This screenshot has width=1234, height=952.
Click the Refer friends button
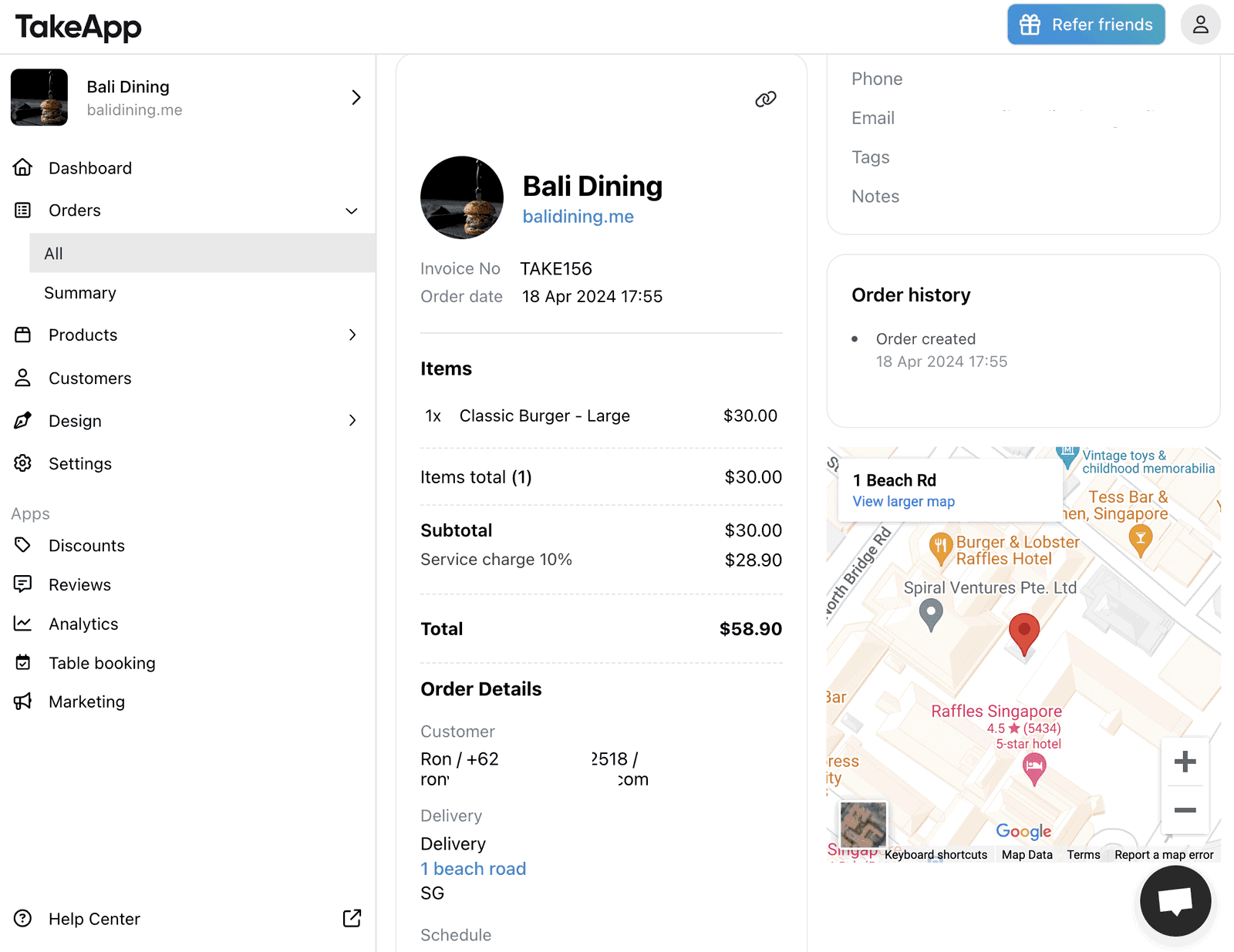[1086, 25]
